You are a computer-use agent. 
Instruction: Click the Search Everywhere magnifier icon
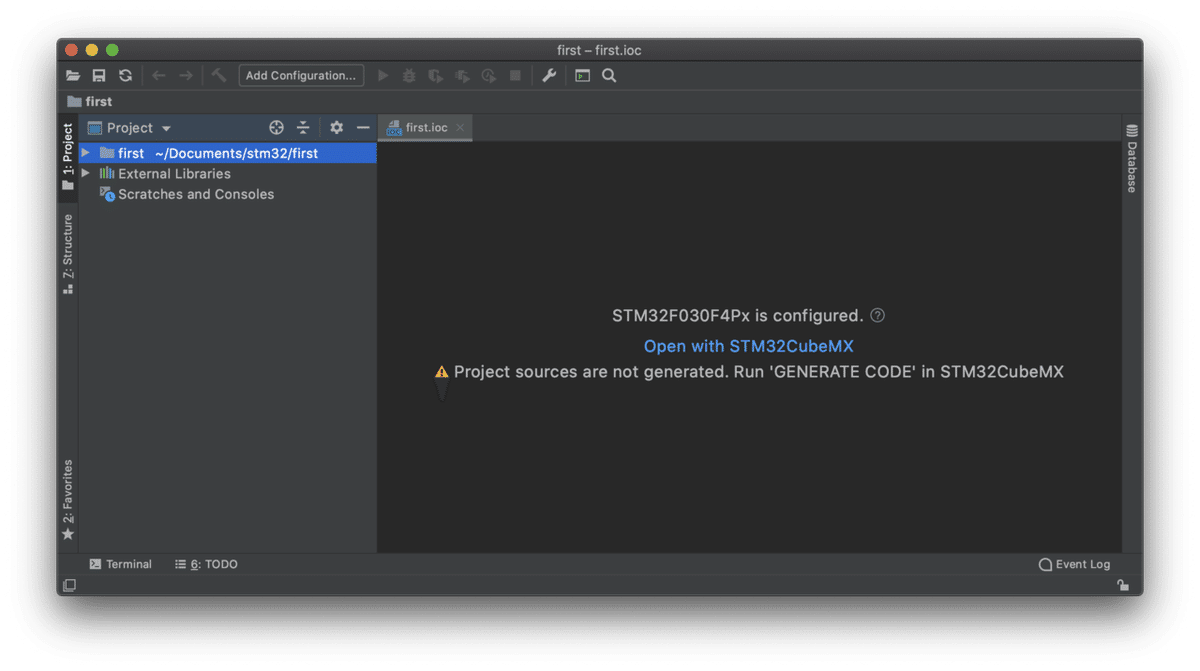[609, 76]
